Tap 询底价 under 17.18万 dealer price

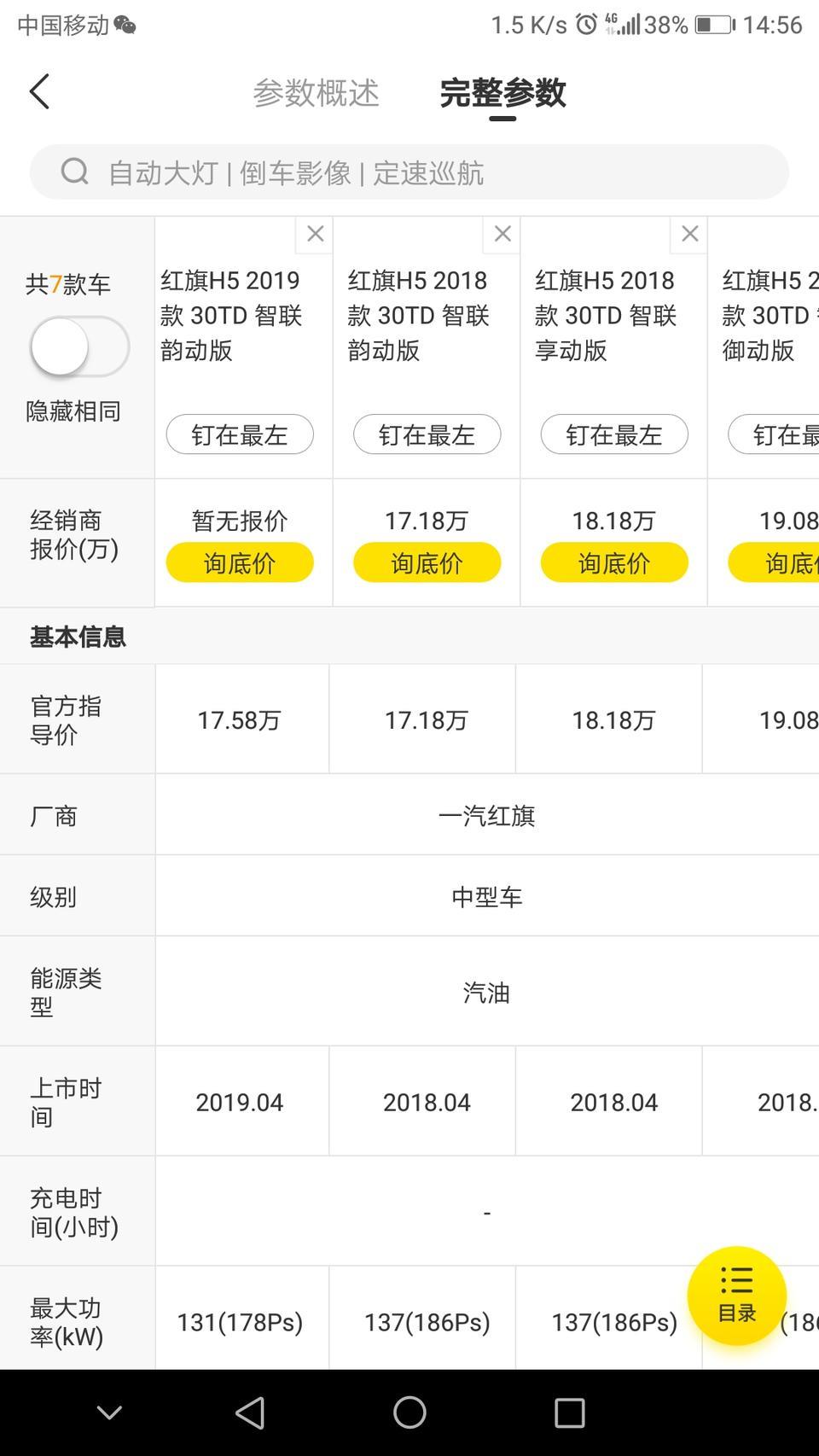427,562
